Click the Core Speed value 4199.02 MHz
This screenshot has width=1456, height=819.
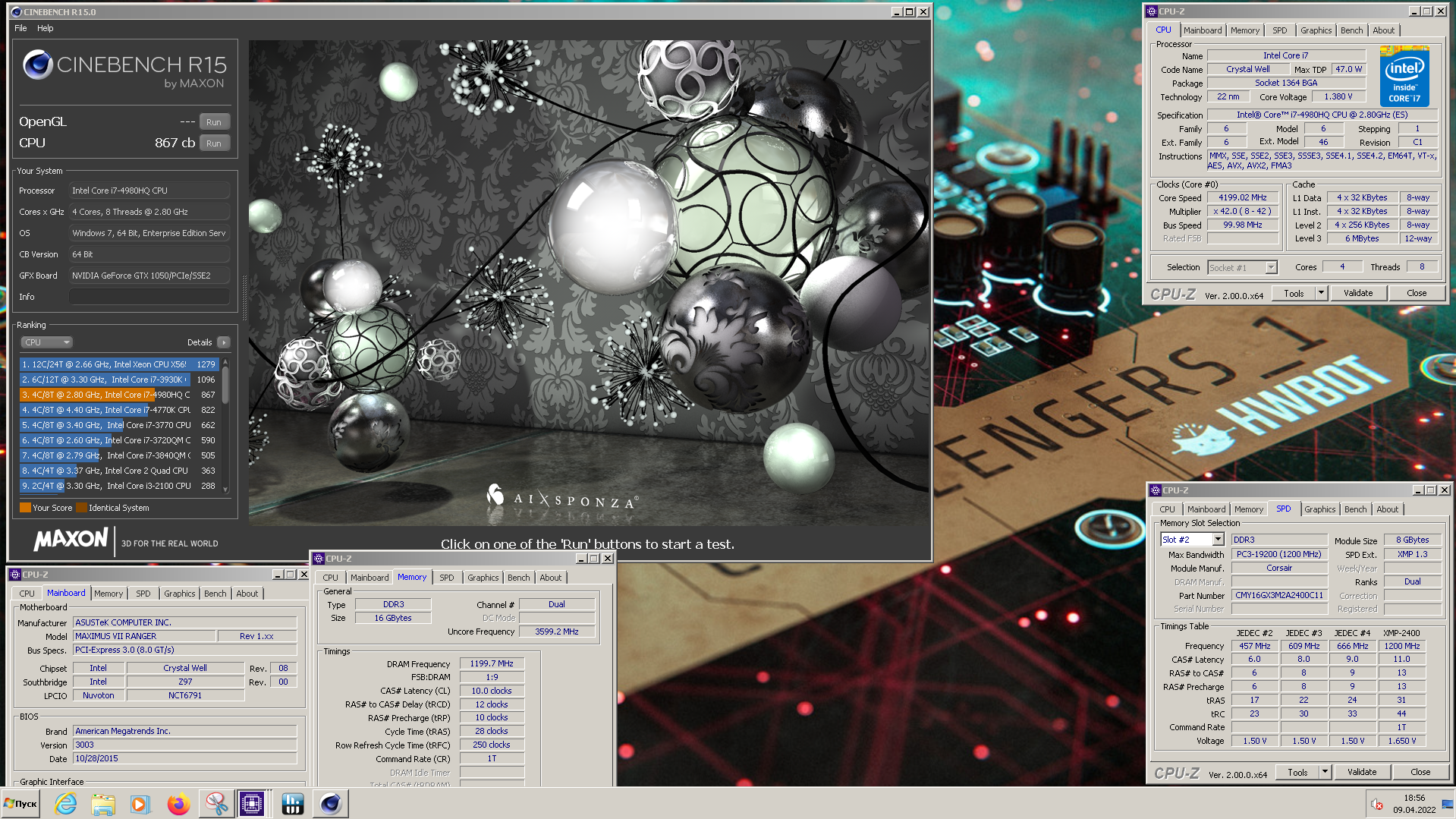coord(1242,197)
